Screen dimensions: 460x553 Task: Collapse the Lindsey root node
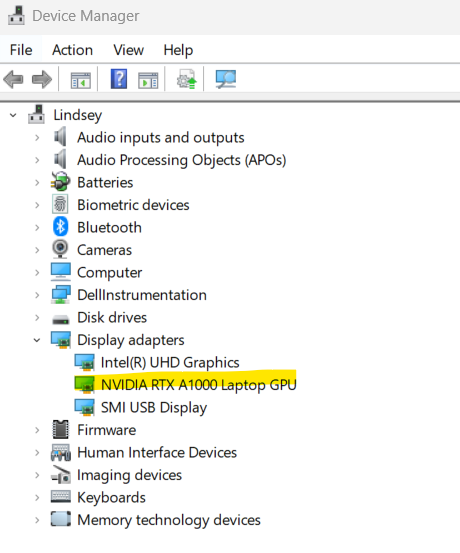tap(13, 115)
